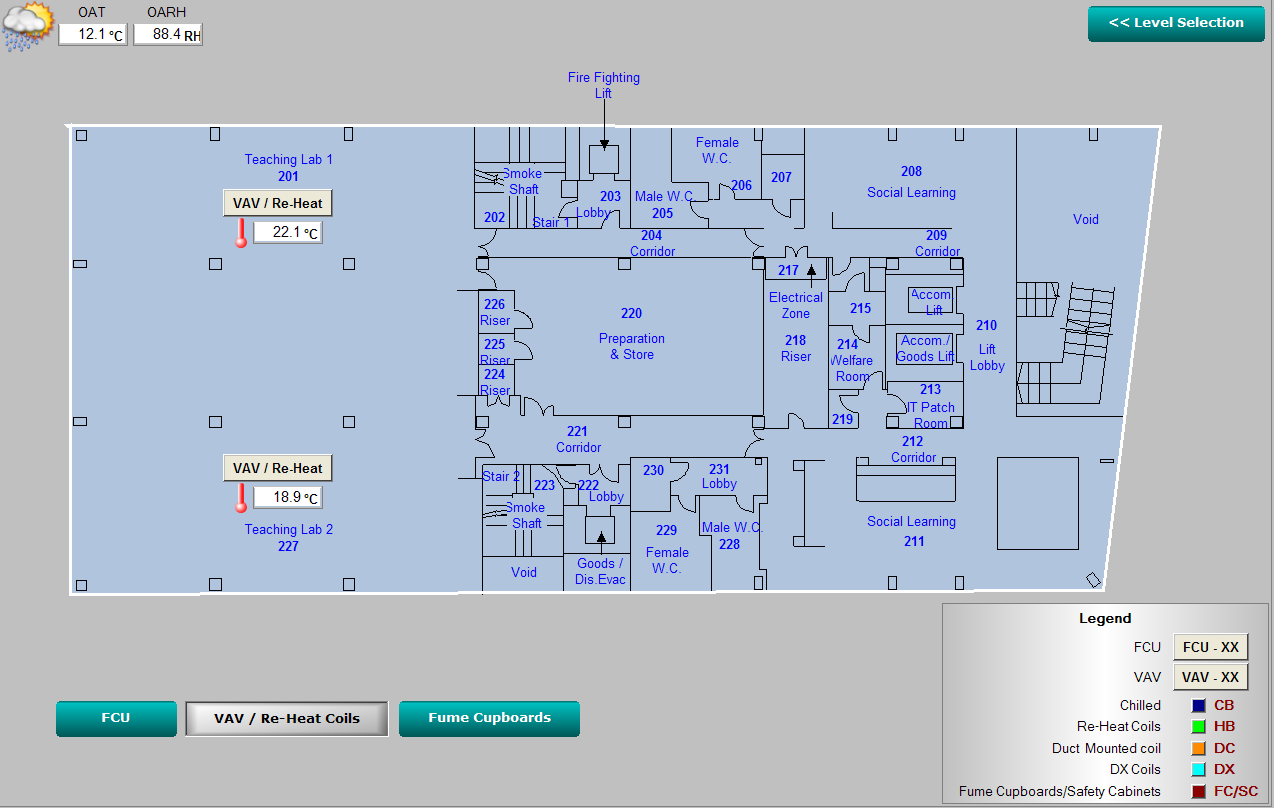Switch to Fume Cupboards view
Image resolution: width=1274 pixels, height=808 pixels.
pos(489,718)
